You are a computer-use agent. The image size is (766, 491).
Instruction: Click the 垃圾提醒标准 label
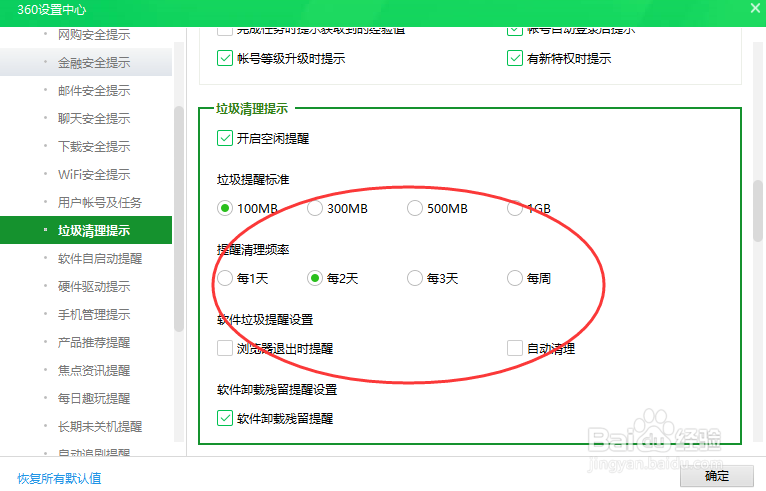tap(253, 180)
